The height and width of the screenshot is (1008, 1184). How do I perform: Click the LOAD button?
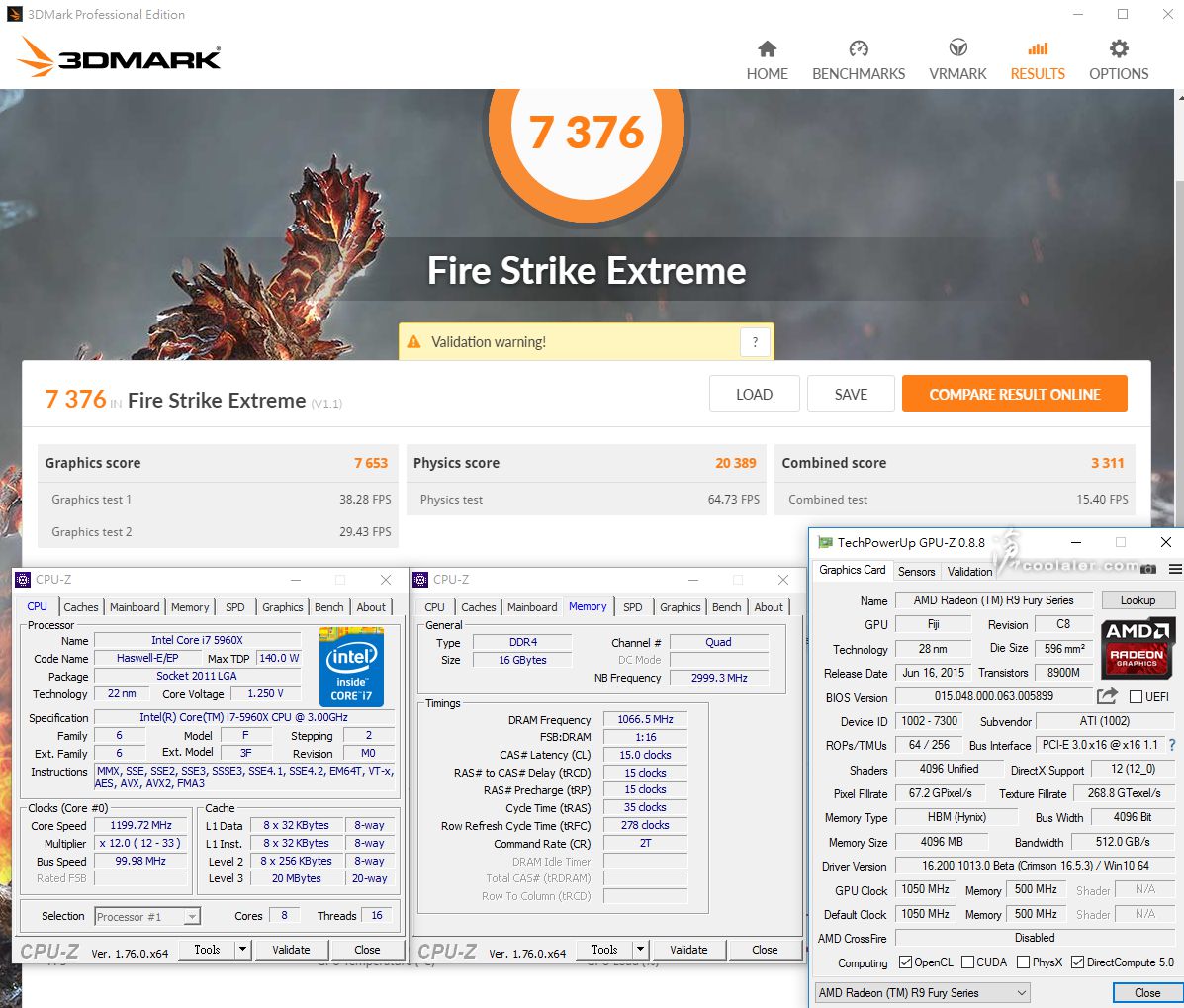pos(754,394)
